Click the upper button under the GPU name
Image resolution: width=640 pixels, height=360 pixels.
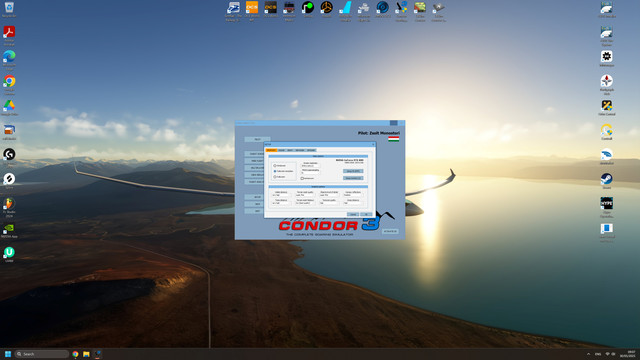pyautogui.click(x=353, y=171)
